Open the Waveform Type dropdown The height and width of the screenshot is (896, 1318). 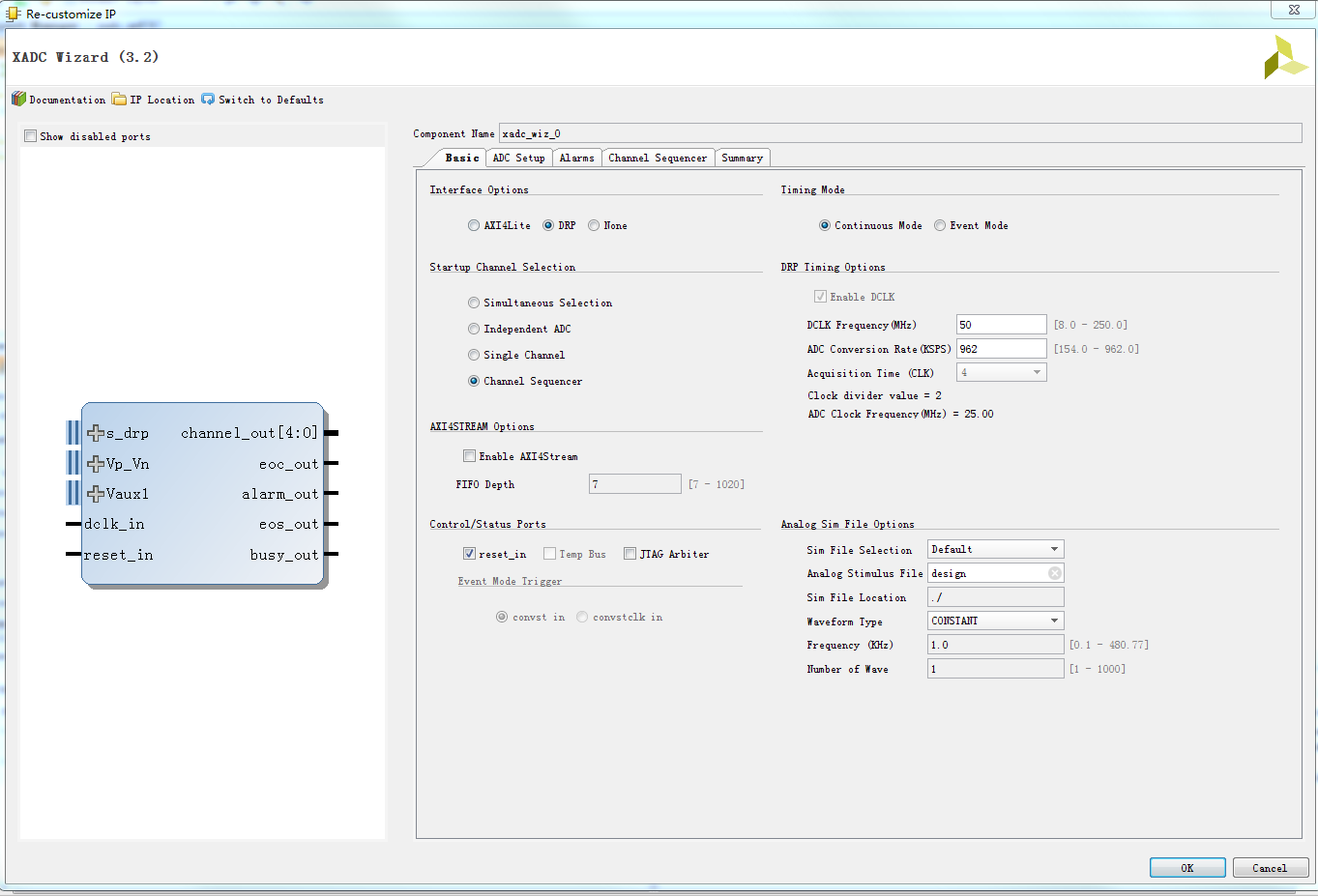click(995, 621)
